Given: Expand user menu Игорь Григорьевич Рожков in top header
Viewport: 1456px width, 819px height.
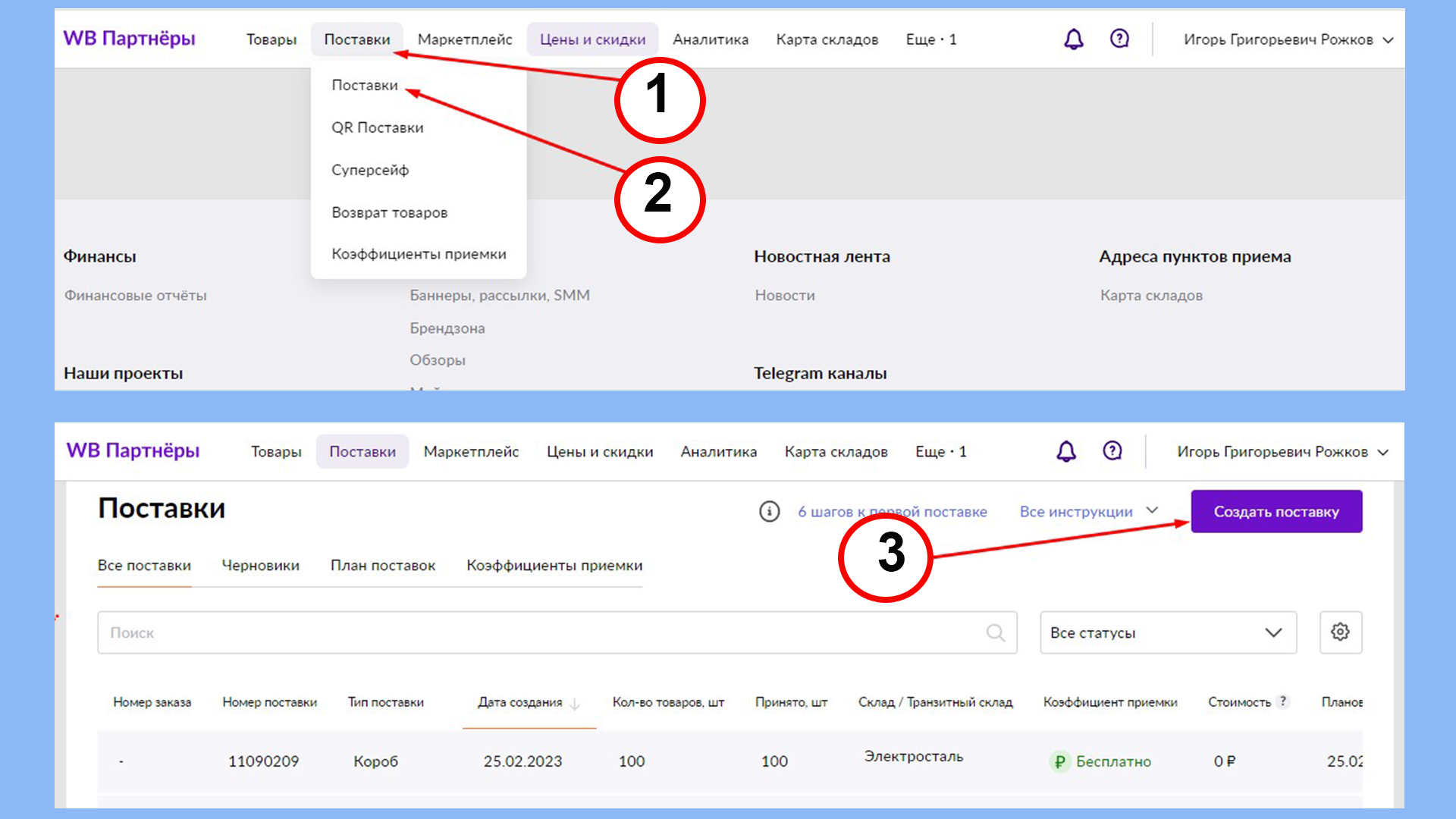Looking at the screenshot, I should pos(1288,39).
